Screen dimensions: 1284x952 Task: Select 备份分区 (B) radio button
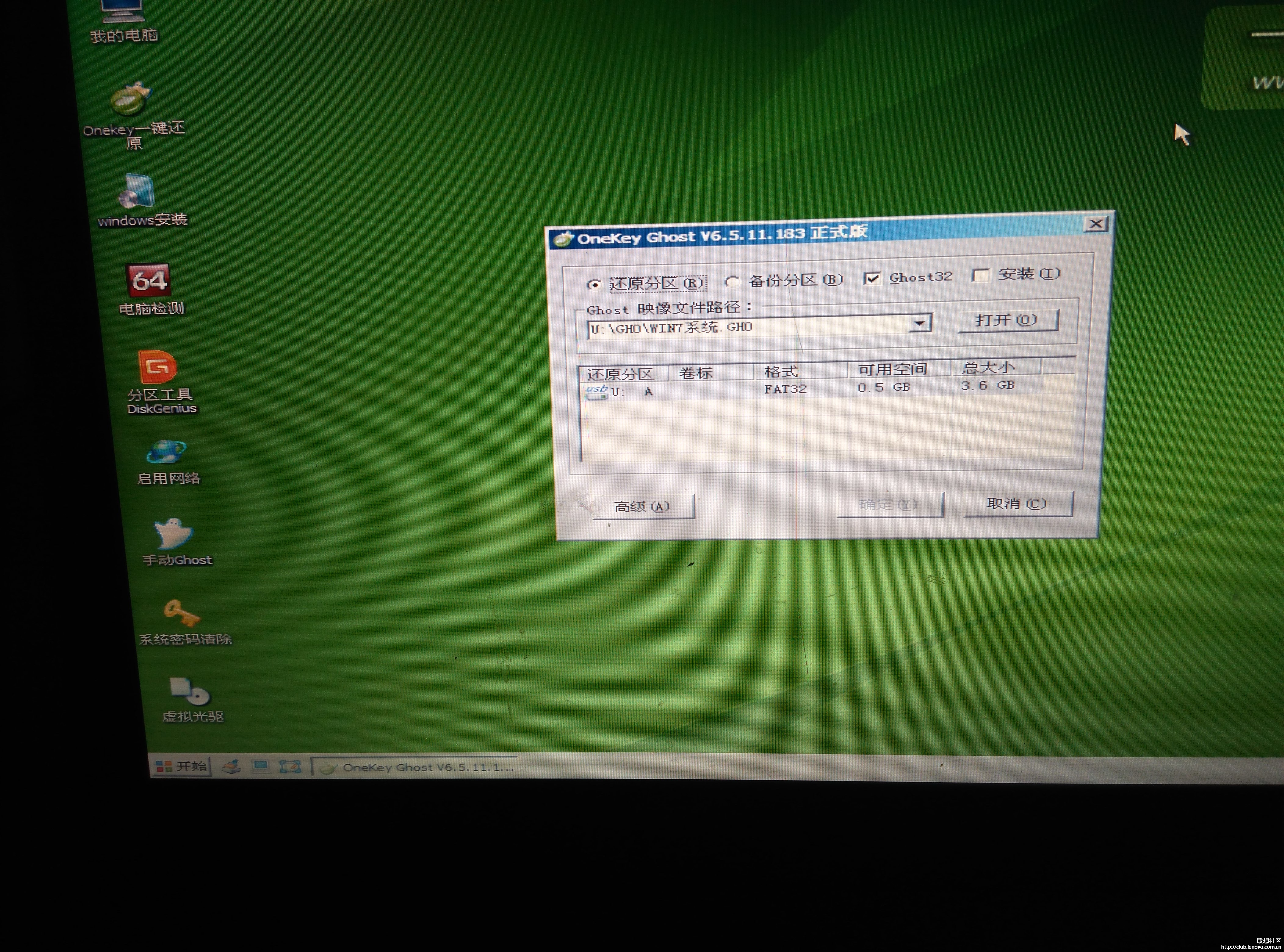pyautogui.click(x=733, y=282)
